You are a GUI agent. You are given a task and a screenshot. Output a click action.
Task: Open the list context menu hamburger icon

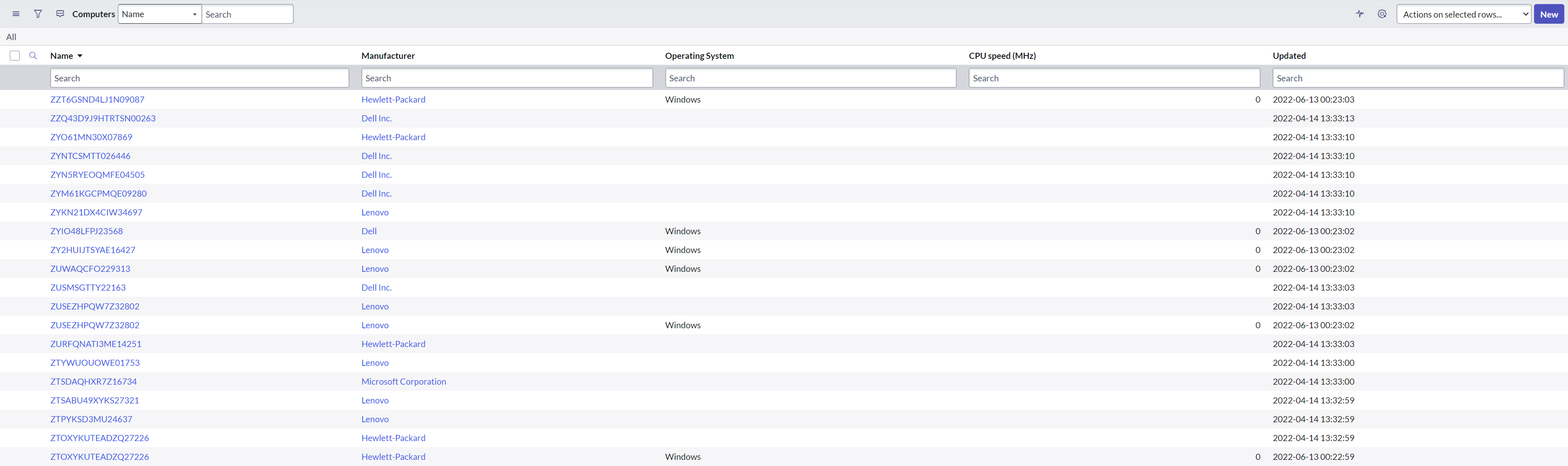point(16,14)
